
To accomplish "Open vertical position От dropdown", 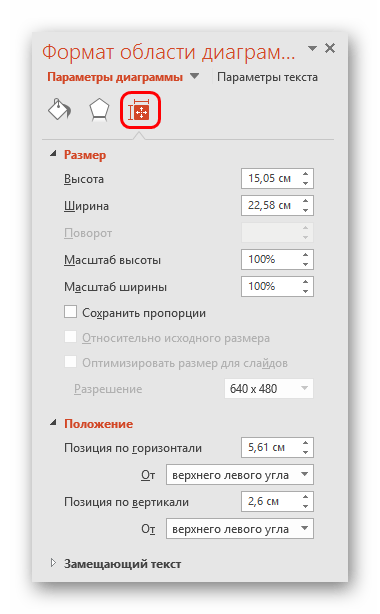I will coord(240,529).
